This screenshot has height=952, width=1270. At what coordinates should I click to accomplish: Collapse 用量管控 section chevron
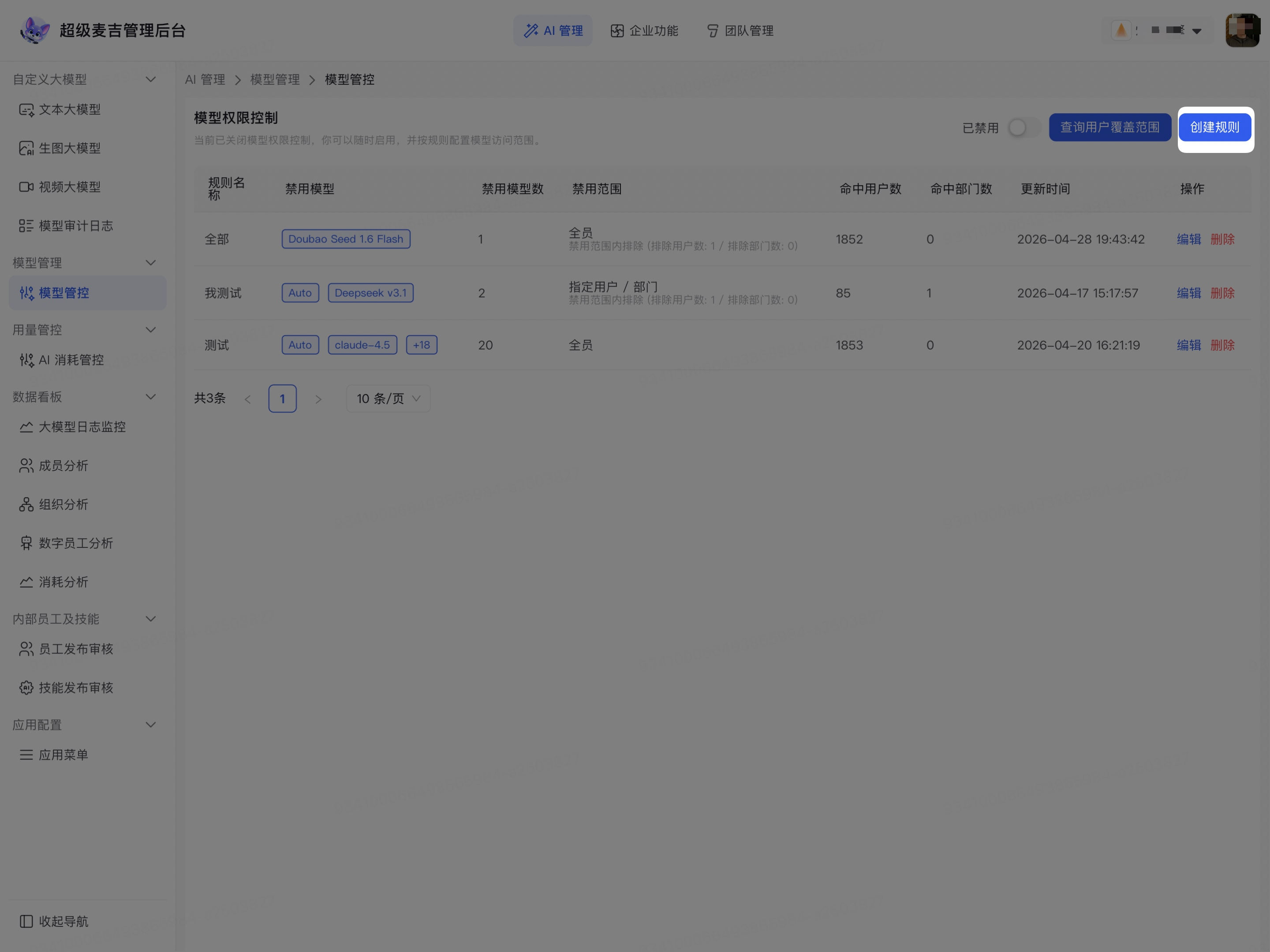point(151,330)
